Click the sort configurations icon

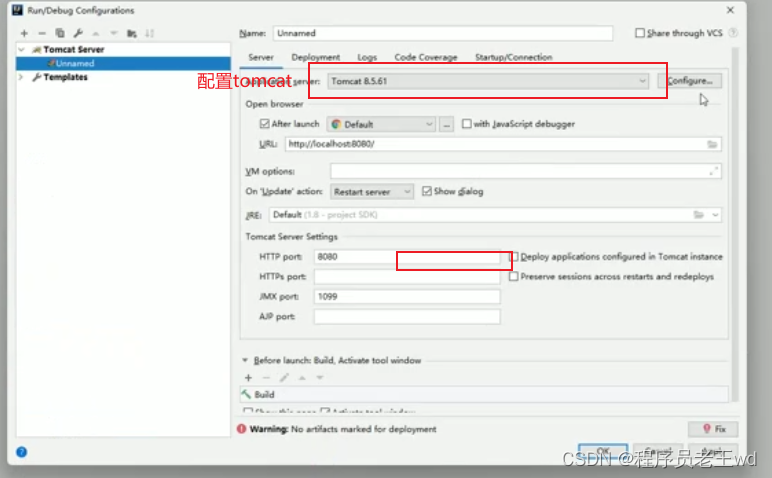[150, 33]
